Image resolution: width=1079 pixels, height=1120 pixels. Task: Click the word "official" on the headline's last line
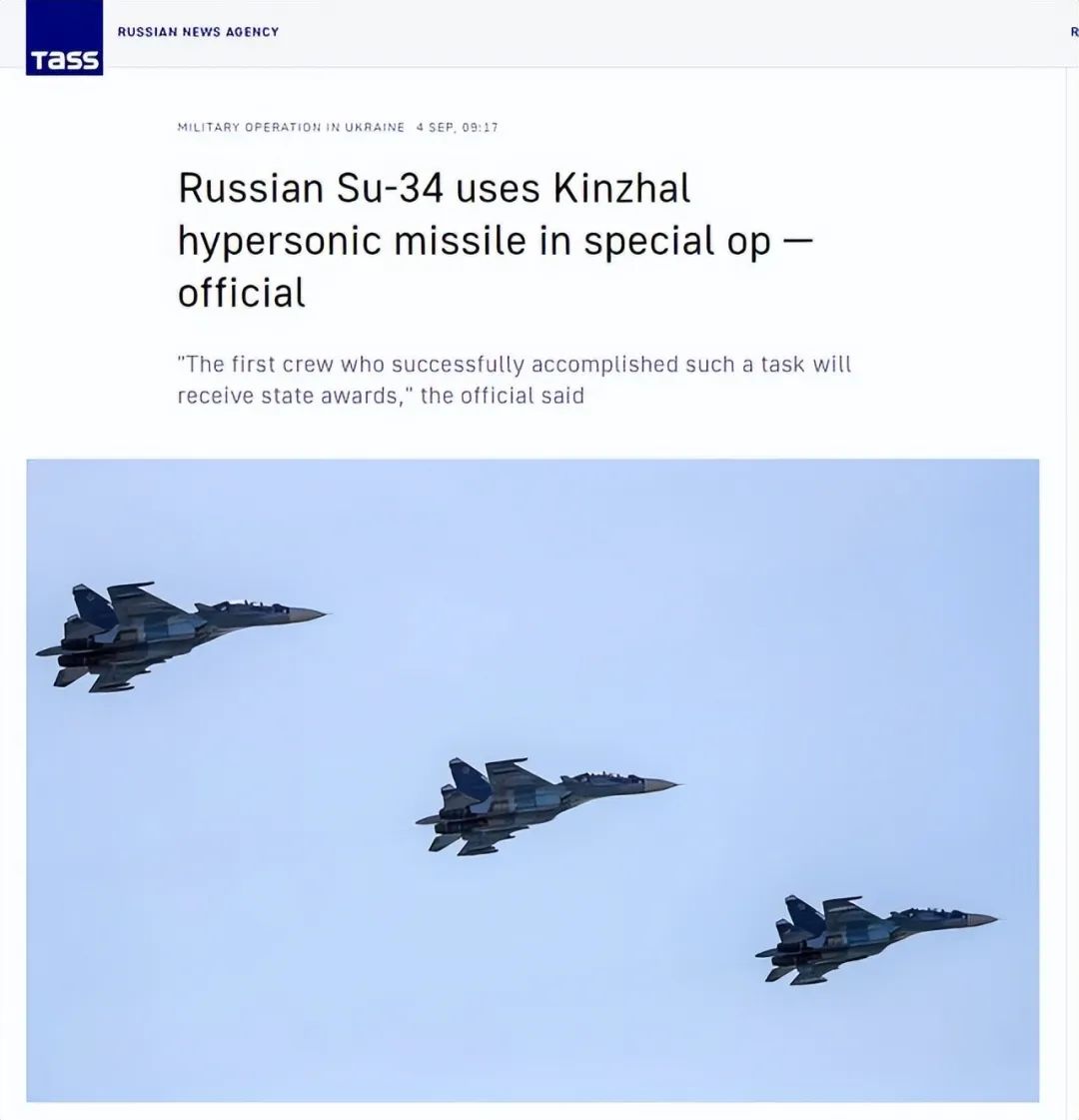coord(242,293)
